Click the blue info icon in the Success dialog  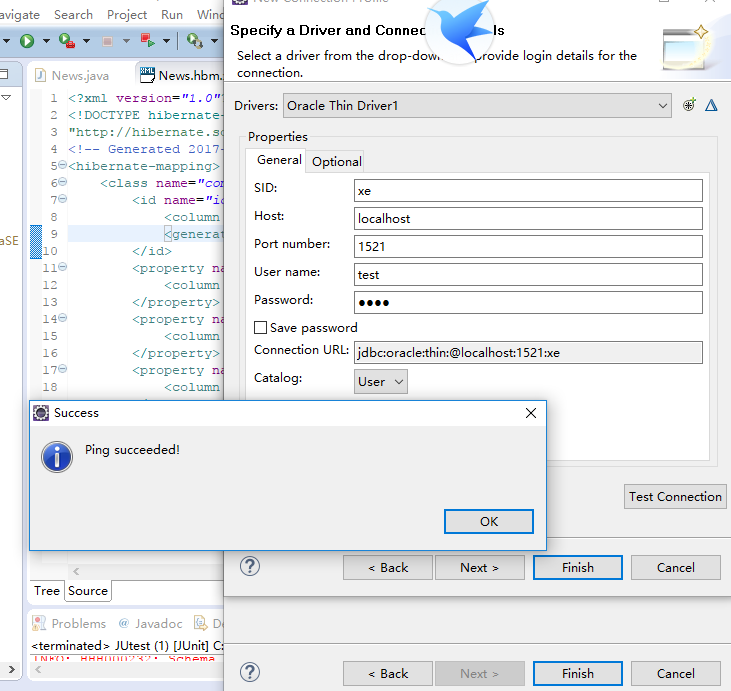57,457
